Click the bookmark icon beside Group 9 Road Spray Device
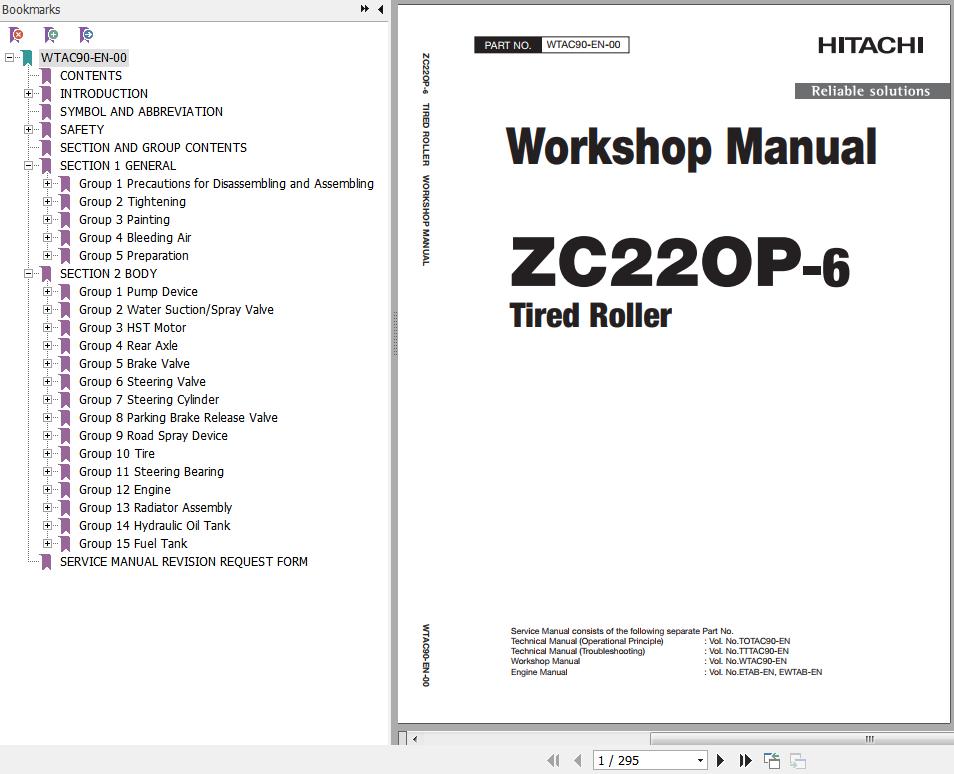The image size is (954, 774). [66, 436]
